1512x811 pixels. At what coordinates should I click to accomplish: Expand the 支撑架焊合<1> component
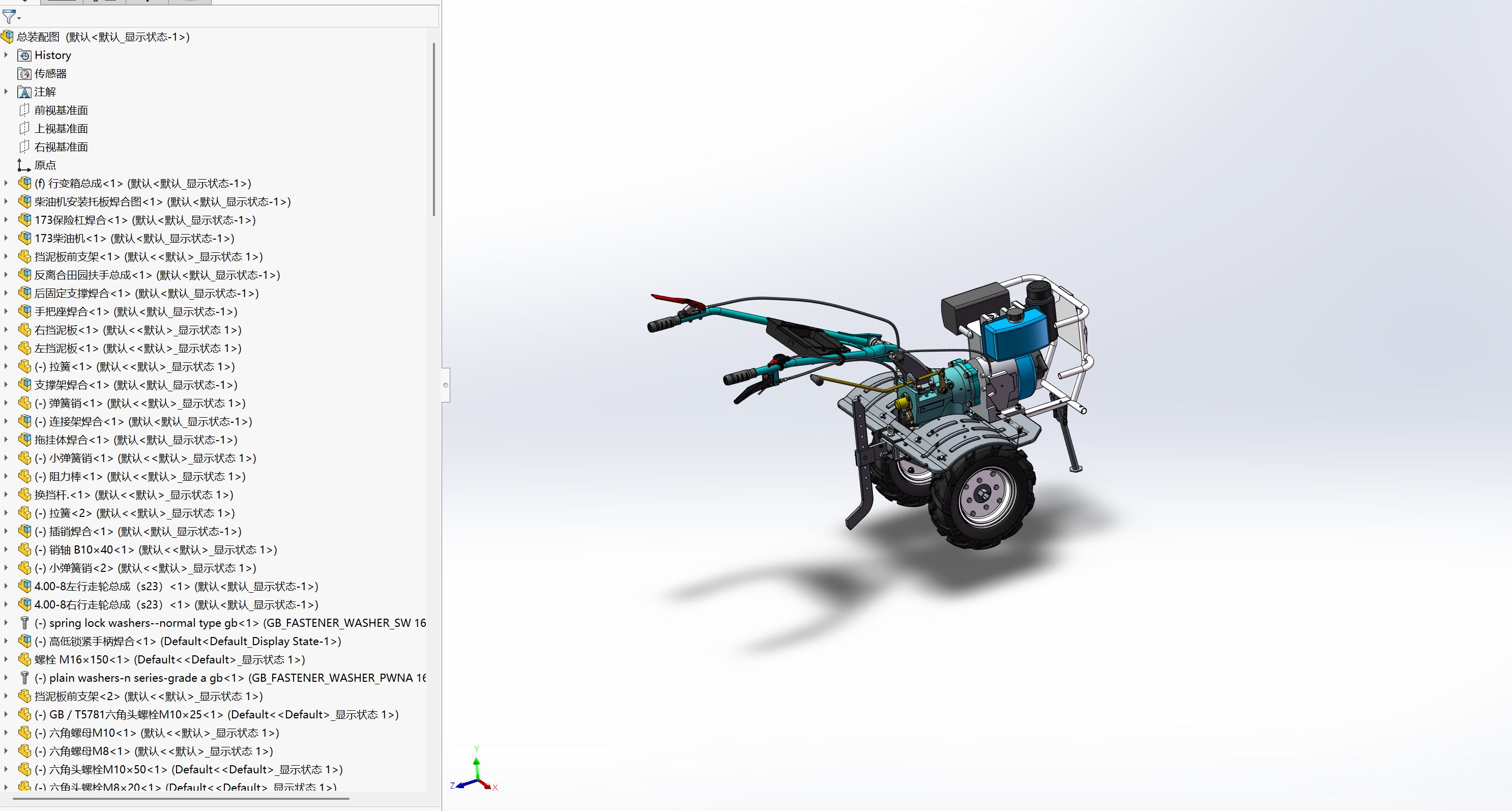coord(6,385)
